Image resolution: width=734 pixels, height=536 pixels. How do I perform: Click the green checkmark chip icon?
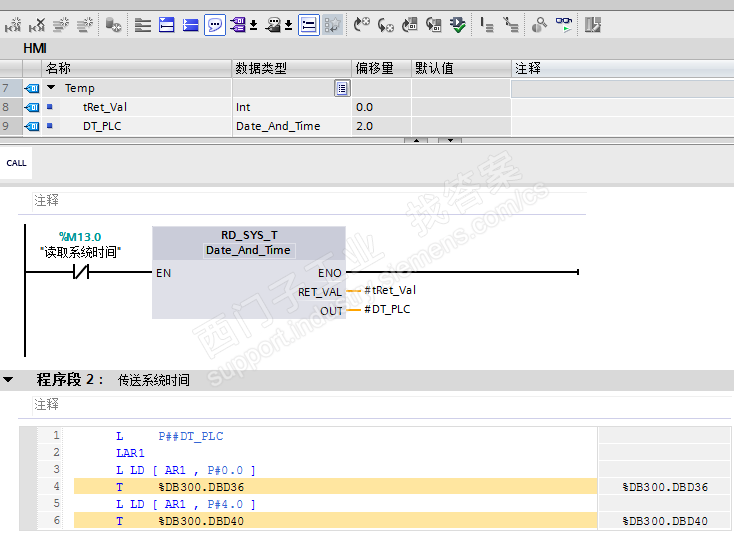[x=457, y=25]
